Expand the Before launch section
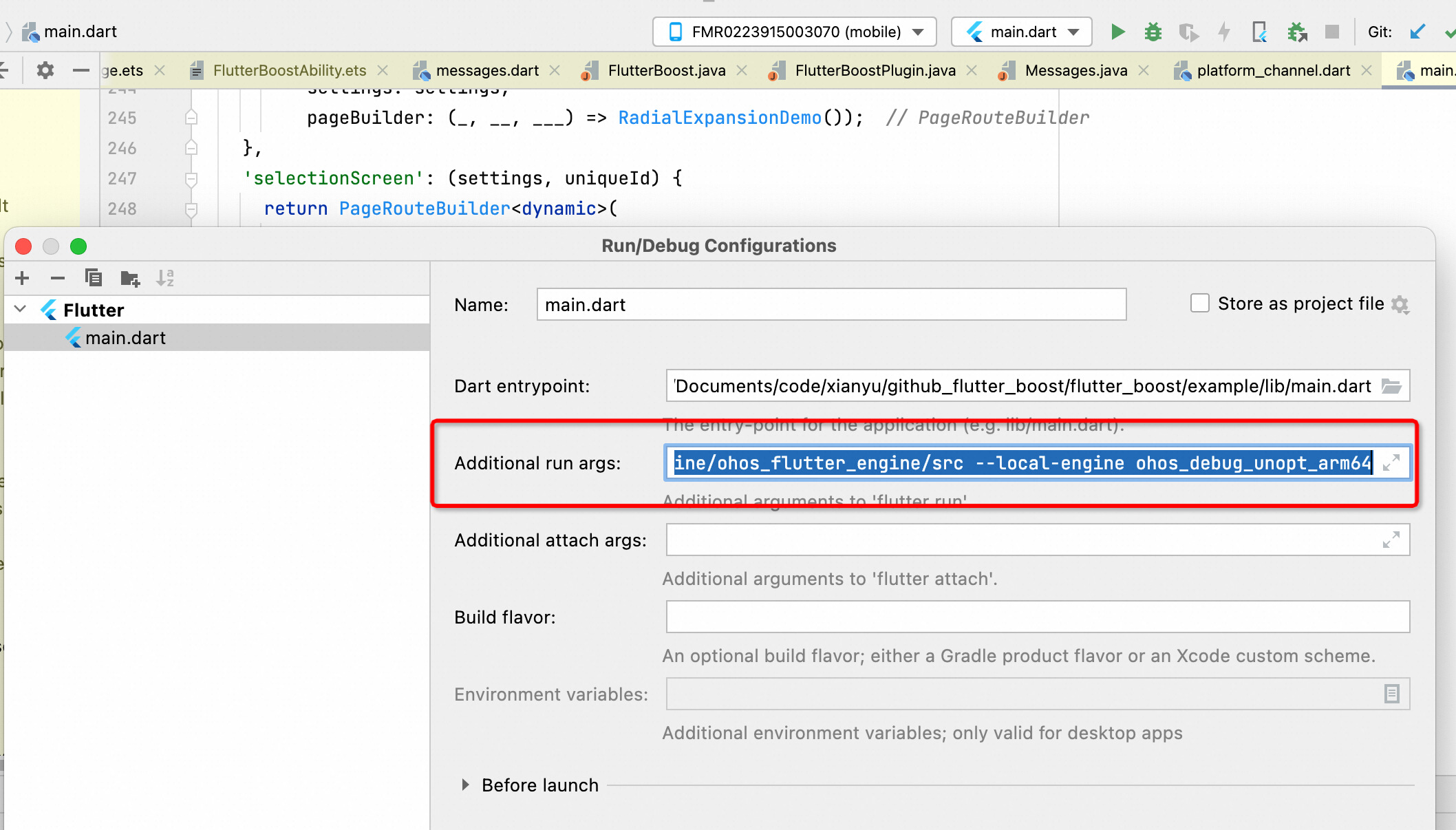 tap(466, 785)
